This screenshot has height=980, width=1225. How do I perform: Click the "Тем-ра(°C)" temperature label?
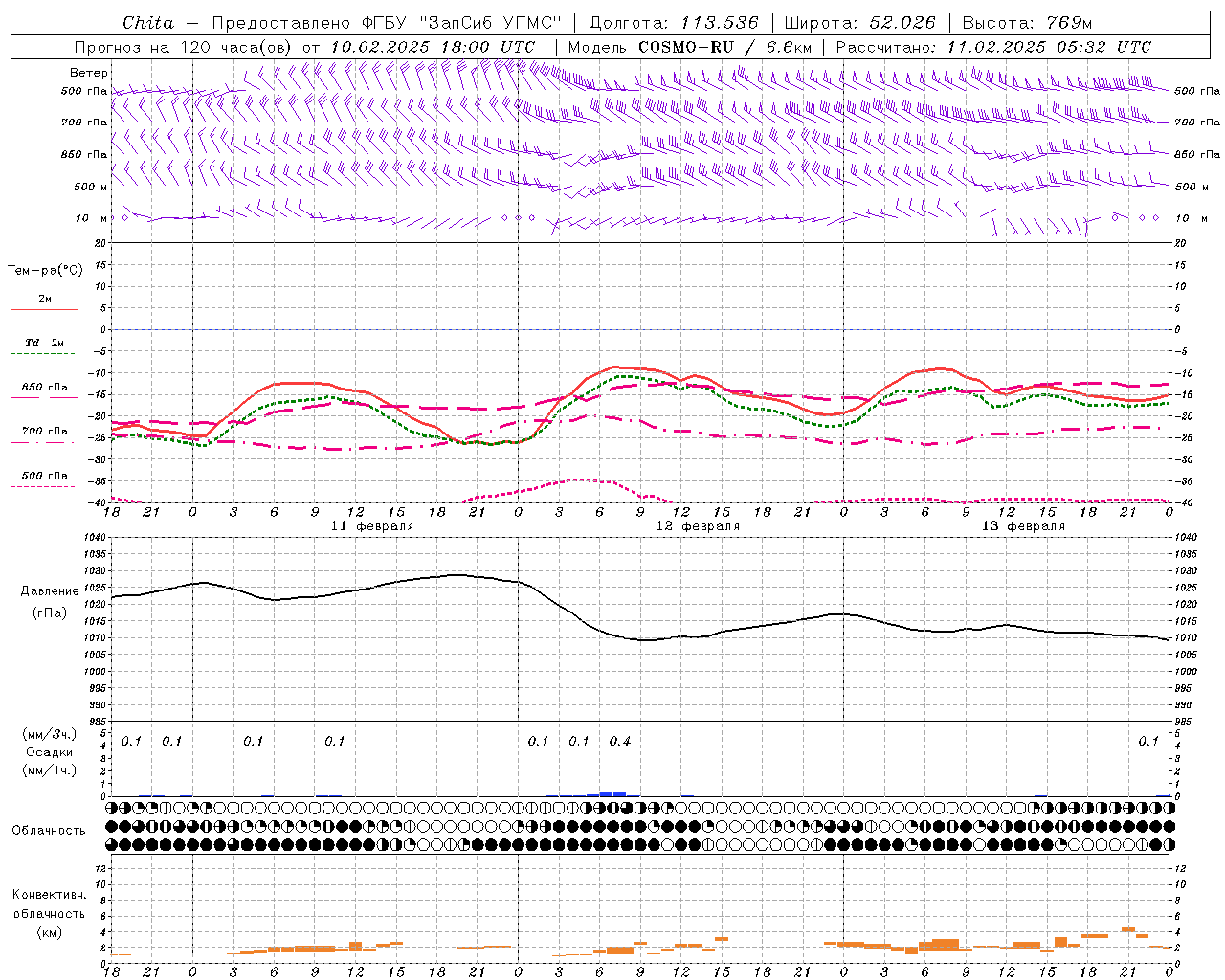point(45,271)
